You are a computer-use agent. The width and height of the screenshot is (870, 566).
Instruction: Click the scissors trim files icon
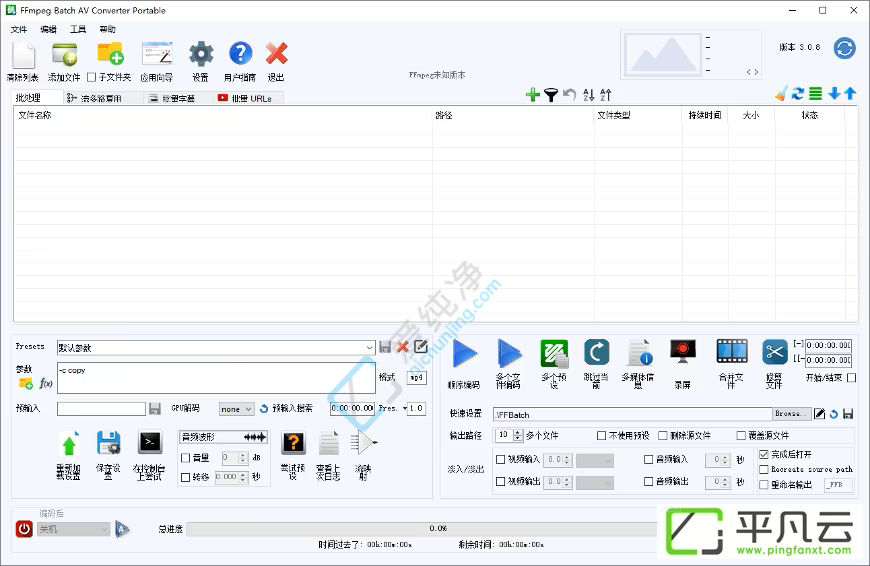click(775, 352)
